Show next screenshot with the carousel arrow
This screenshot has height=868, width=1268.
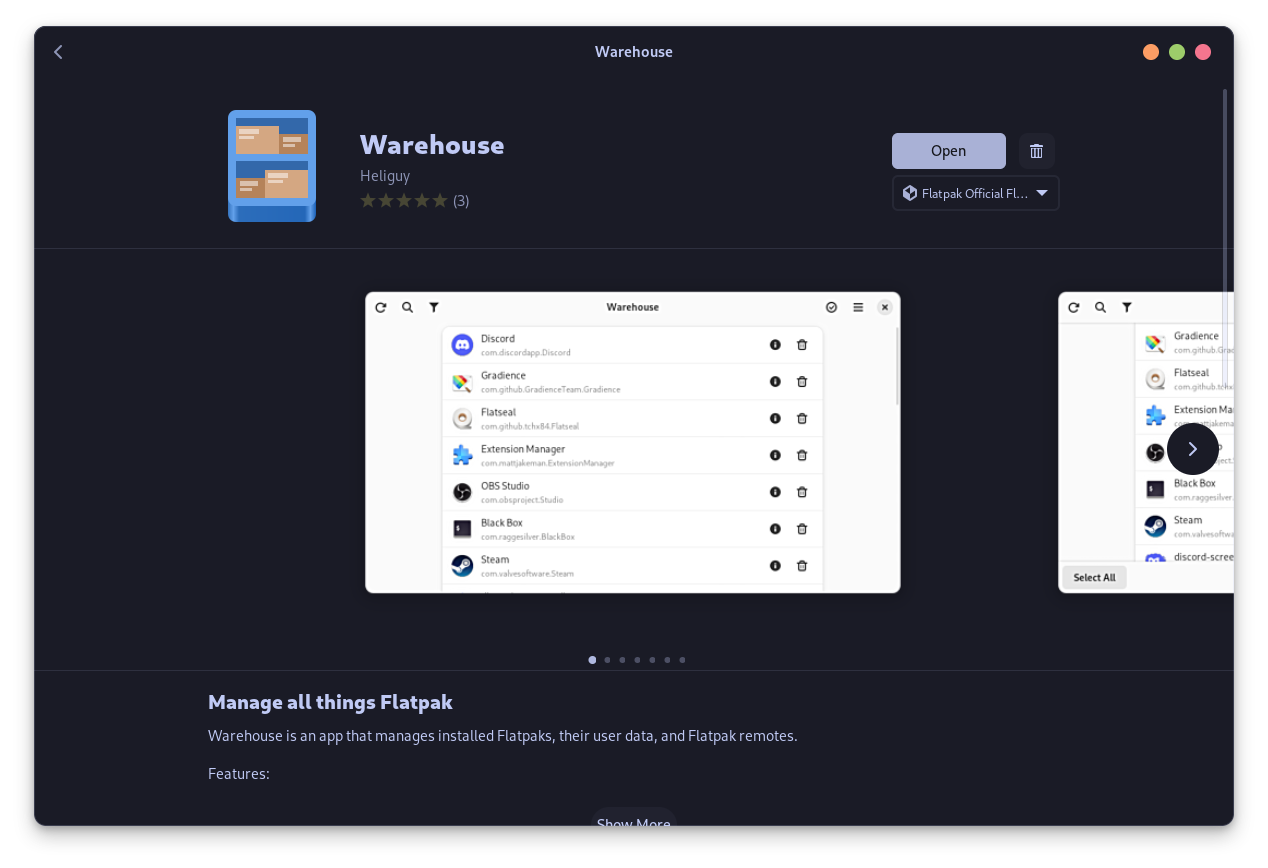click(x=1192, y=448)
